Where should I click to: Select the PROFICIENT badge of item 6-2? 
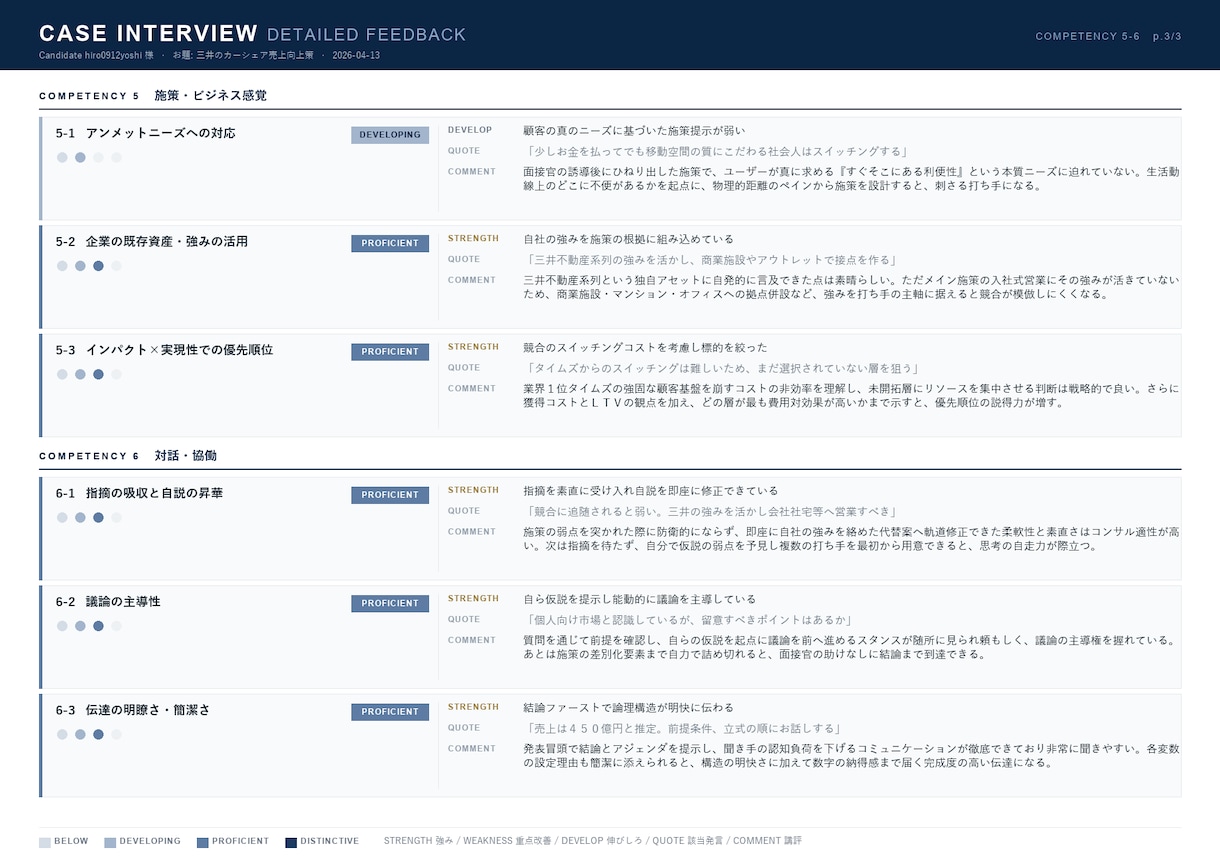pyautogui.click(x=390, y=604)
